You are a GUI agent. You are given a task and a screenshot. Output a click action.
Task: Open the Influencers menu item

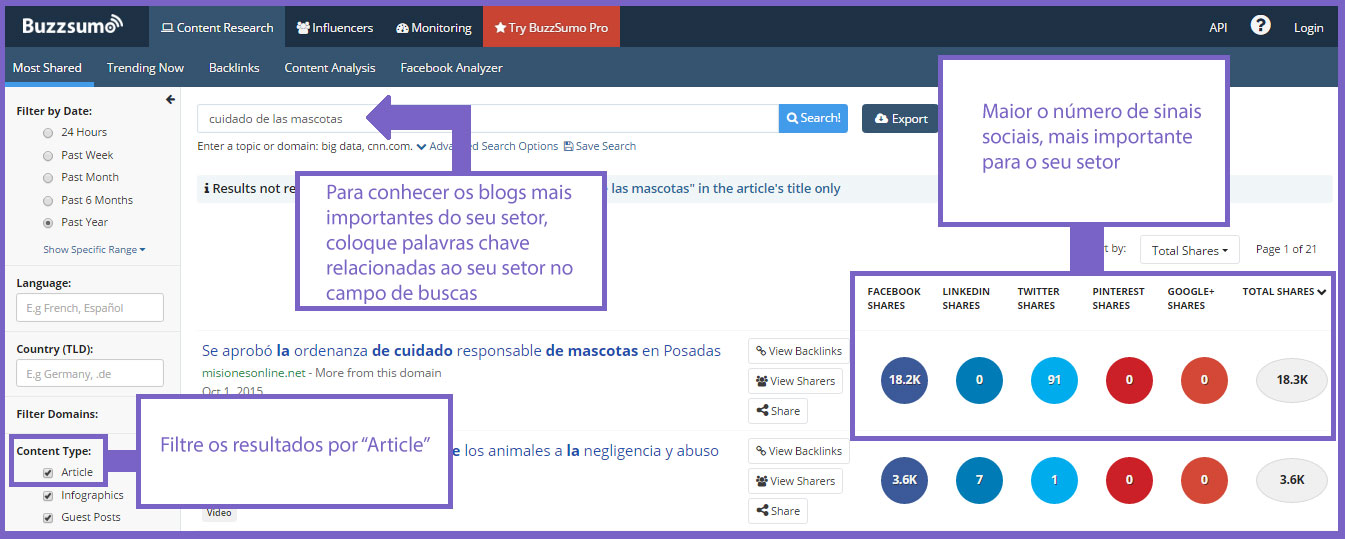click(335, 28)
